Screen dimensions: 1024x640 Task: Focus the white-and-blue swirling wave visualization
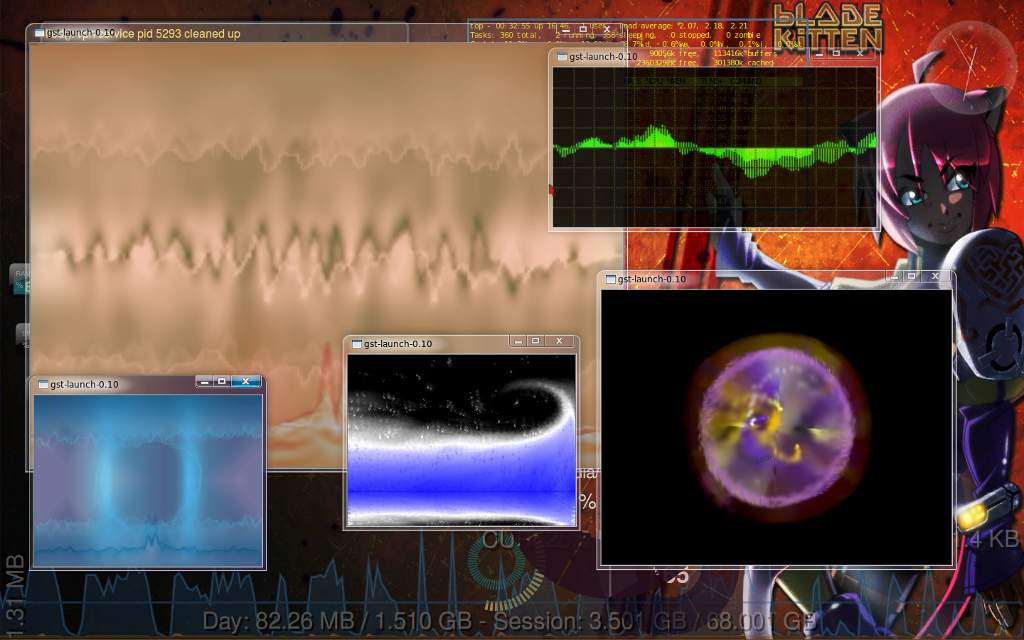click(461, 440)
